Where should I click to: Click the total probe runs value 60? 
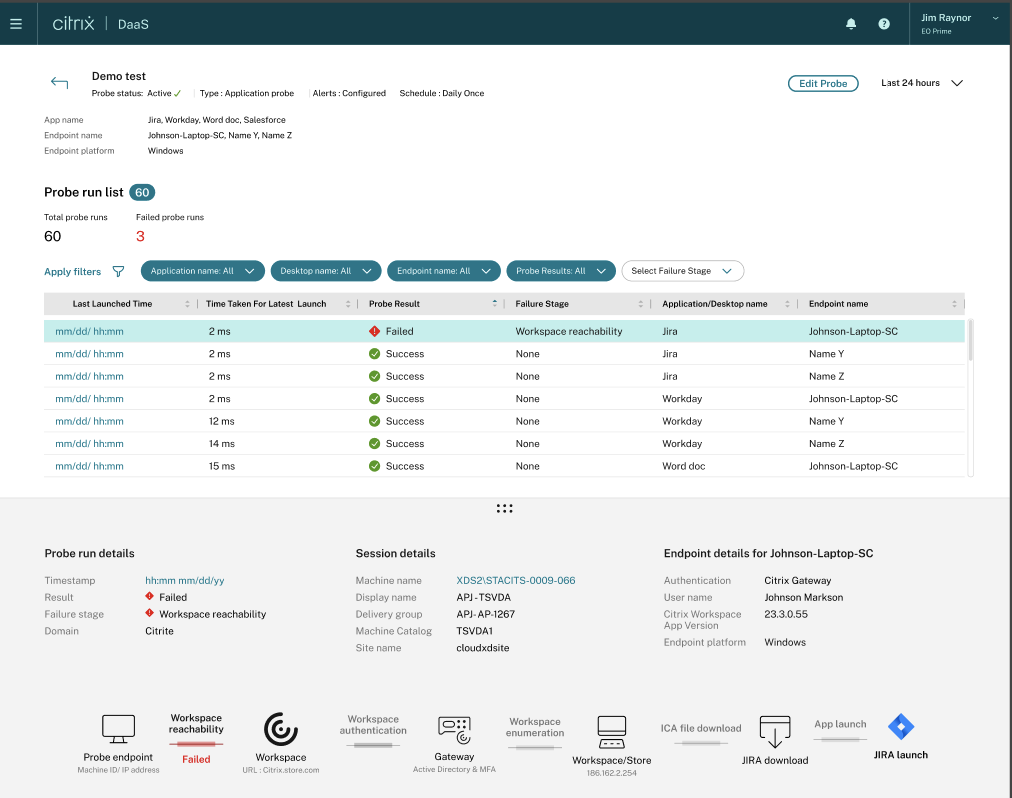[x=52, y=236]
